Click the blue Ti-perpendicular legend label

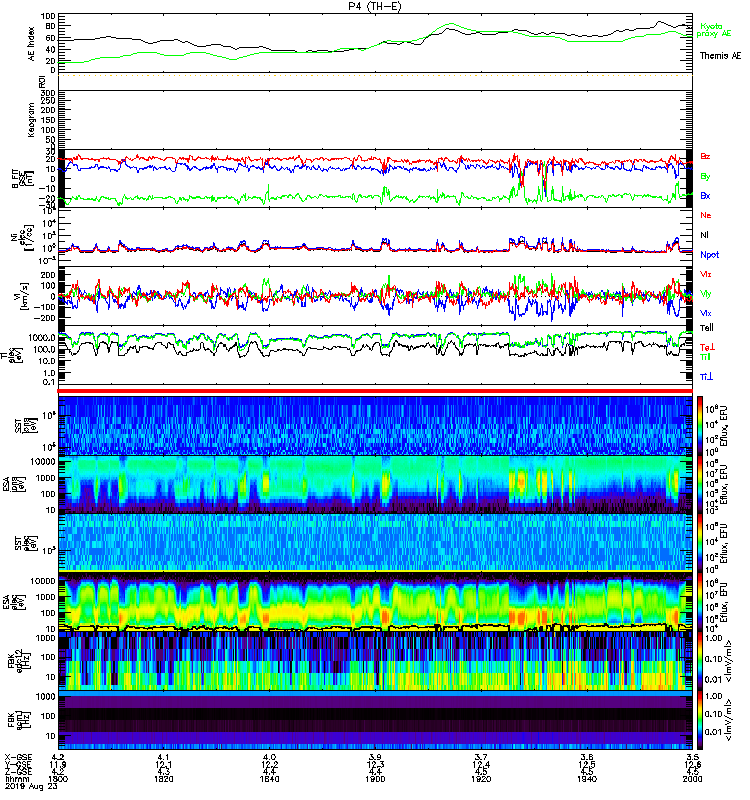(706, 377)
